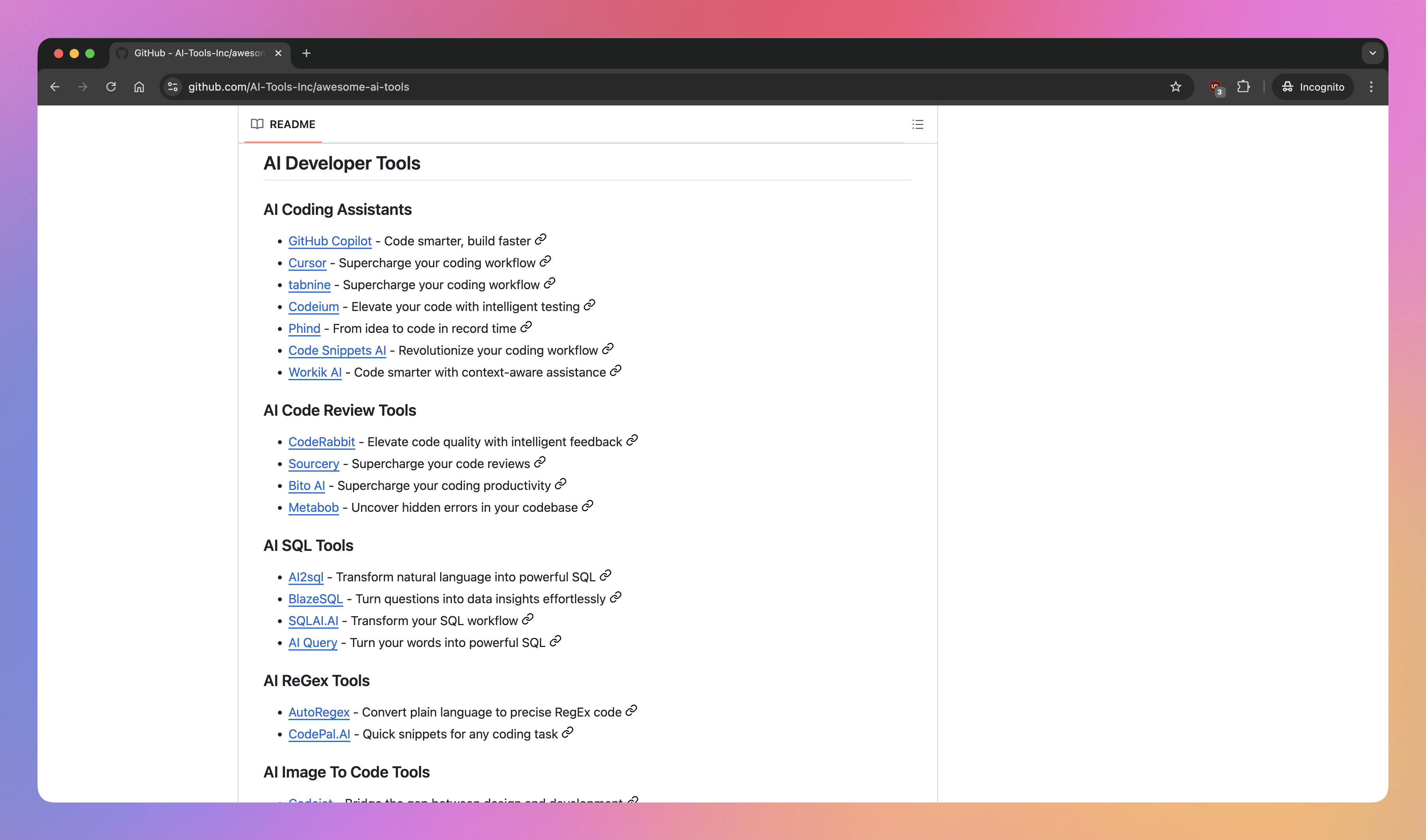
Task: Click the uBlock Origin extension icon
Action: 1215,87
